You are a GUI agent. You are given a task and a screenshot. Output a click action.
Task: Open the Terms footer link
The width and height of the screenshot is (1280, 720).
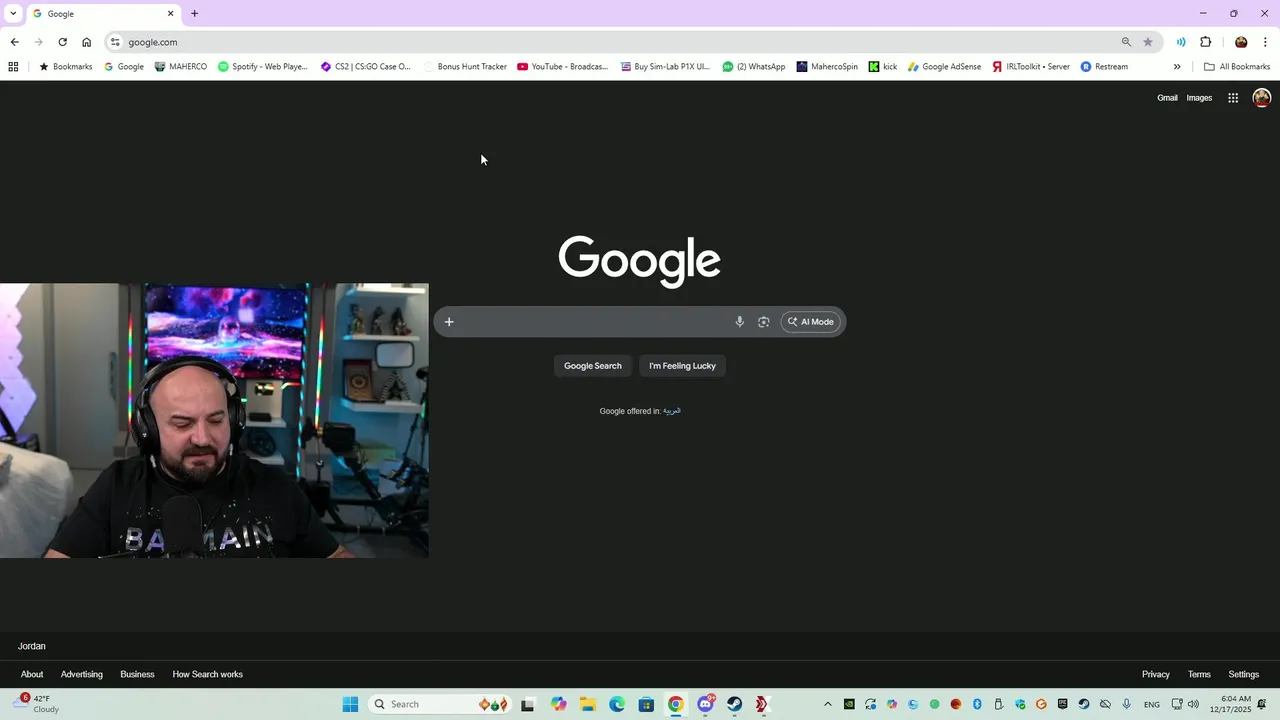[x=1199, y=674]
